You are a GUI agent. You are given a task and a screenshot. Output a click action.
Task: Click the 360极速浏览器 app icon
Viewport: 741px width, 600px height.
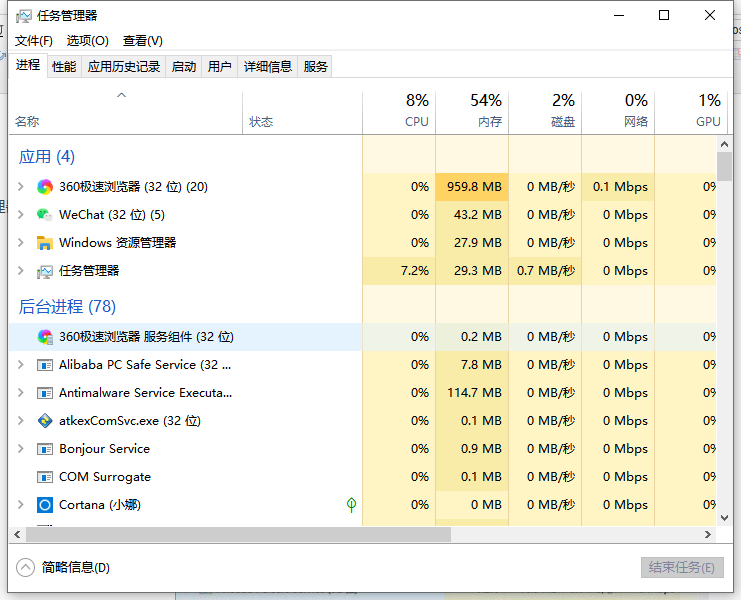45,187
